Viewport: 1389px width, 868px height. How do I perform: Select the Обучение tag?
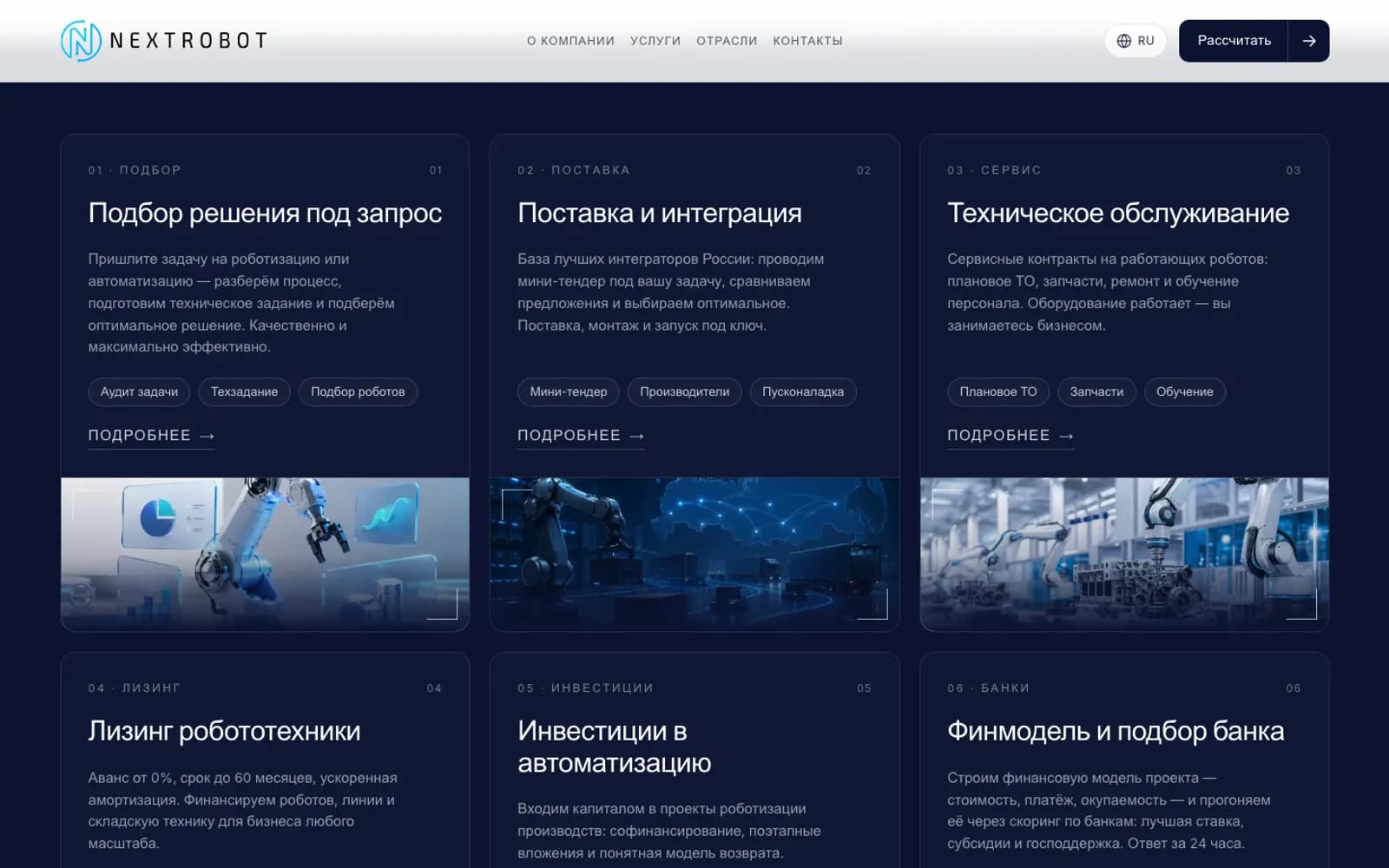pyautogui.click(x=1185, y=391)
